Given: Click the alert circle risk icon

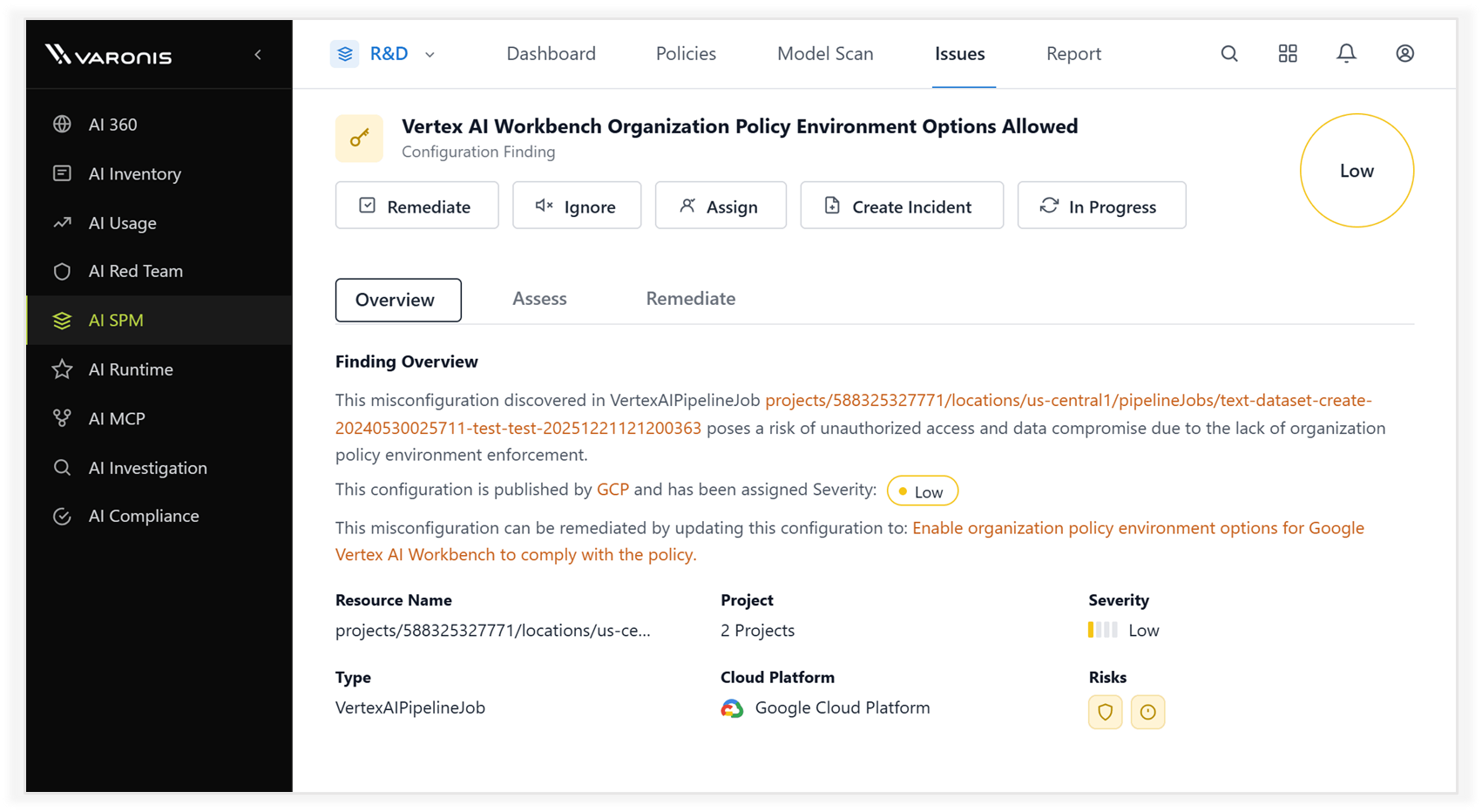Looking at the screenshot, I should click(x=1147, y=712).
